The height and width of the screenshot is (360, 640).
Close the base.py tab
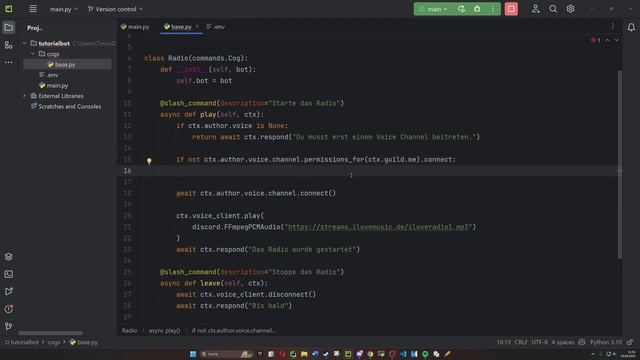[x=197, y=27]
